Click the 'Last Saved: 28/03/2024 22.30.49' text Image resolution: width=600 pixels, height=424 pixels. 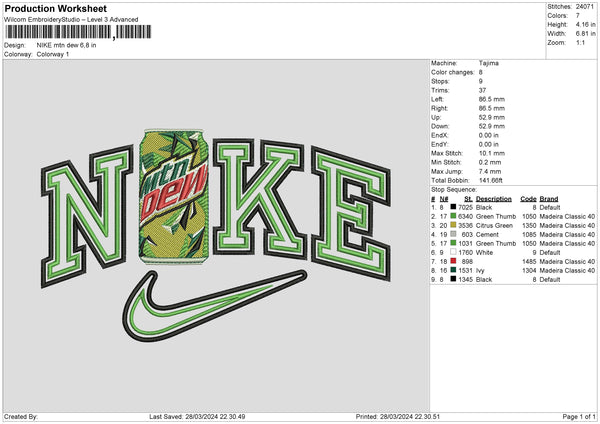[197, 416]
